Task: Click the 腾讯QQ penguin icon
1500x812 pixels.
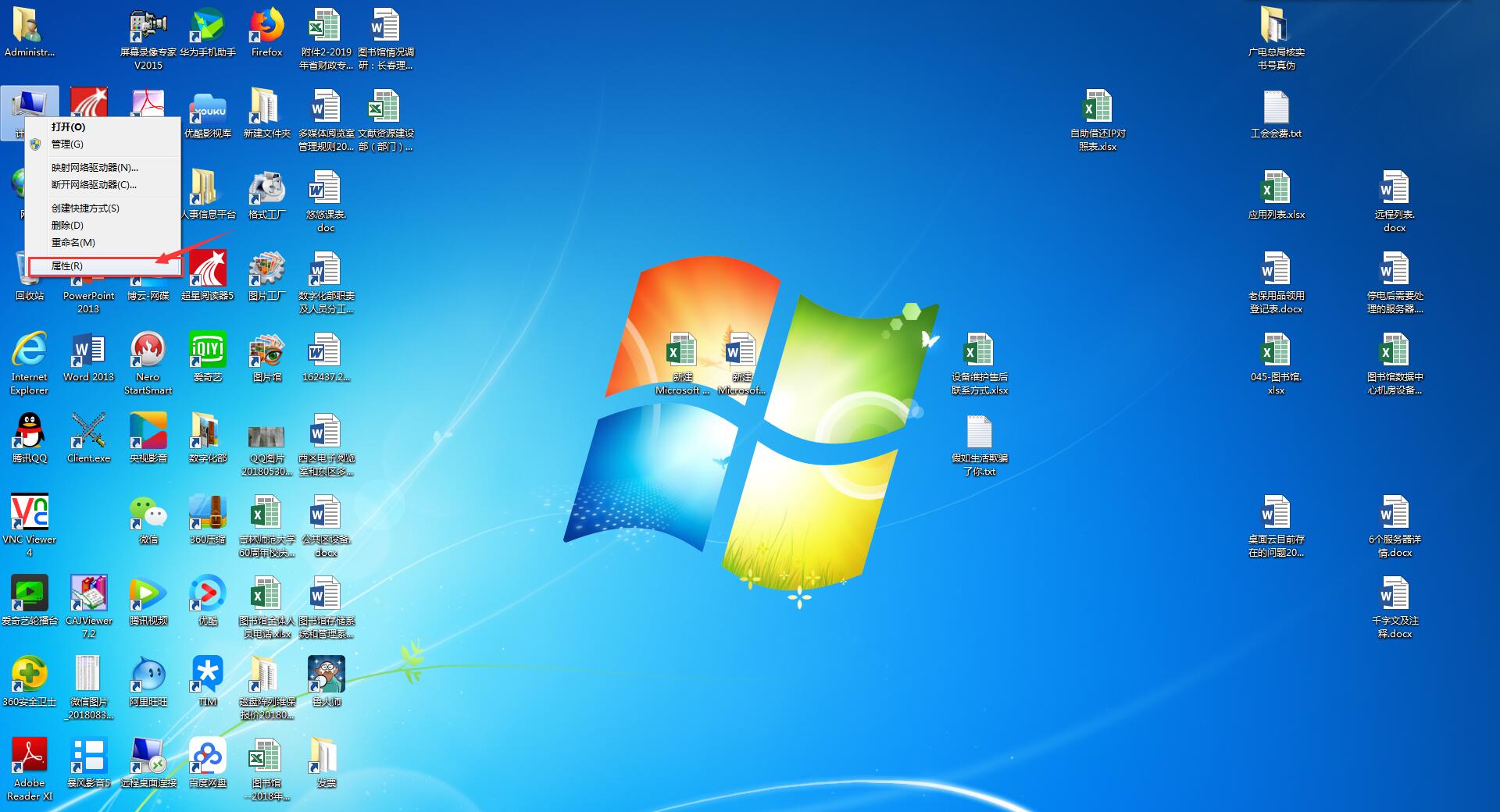Action: (30, 439)
